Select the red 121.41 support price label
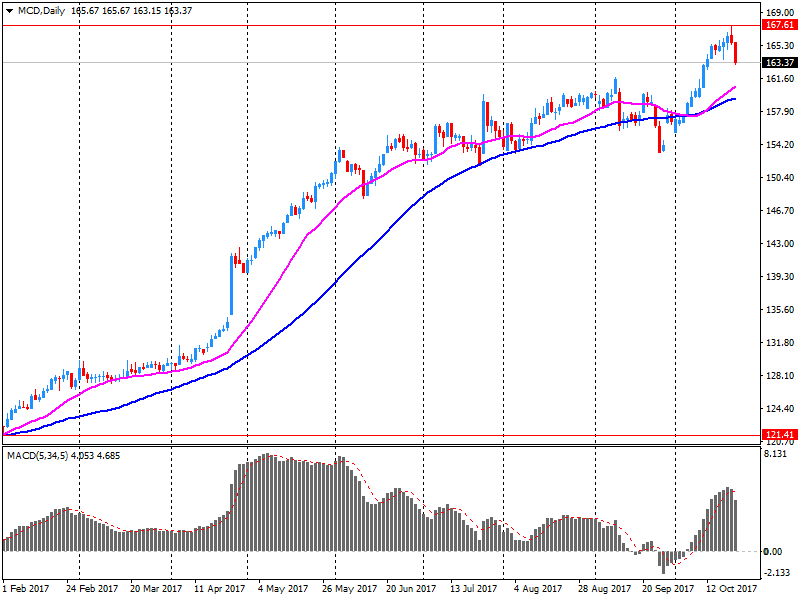The image size is (800, 600). pyautogui.click(x=780, y=435)
